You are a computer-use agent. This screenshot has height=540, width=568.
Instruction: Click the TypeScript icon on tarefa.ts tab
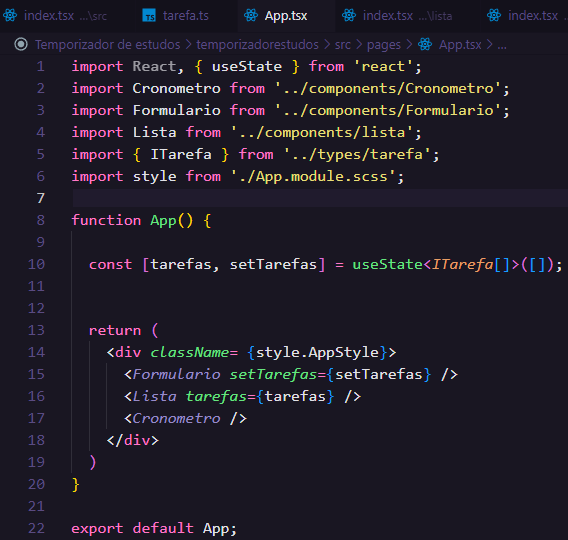click(x=149, y=16)
